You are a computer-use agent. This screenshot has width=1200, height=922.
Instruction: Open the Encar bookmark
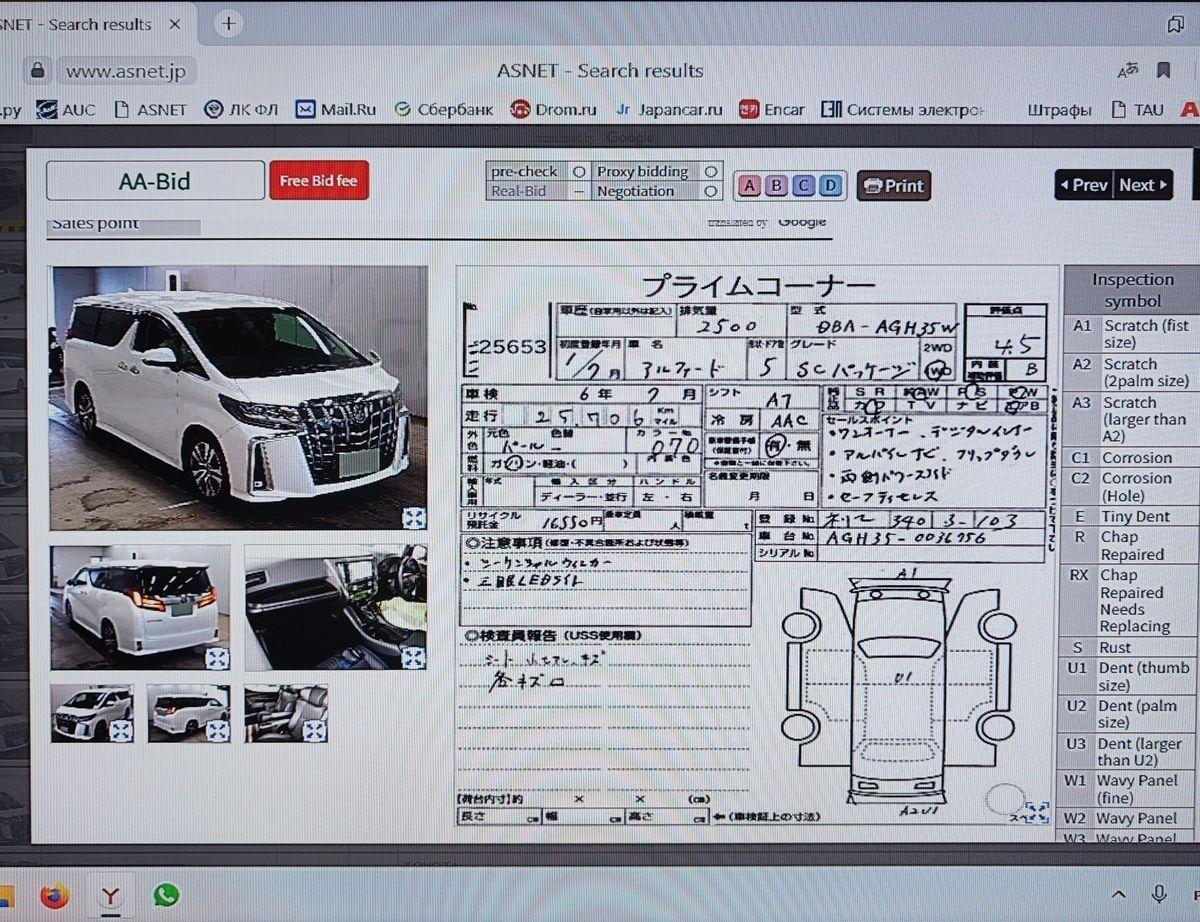point(772,109)
